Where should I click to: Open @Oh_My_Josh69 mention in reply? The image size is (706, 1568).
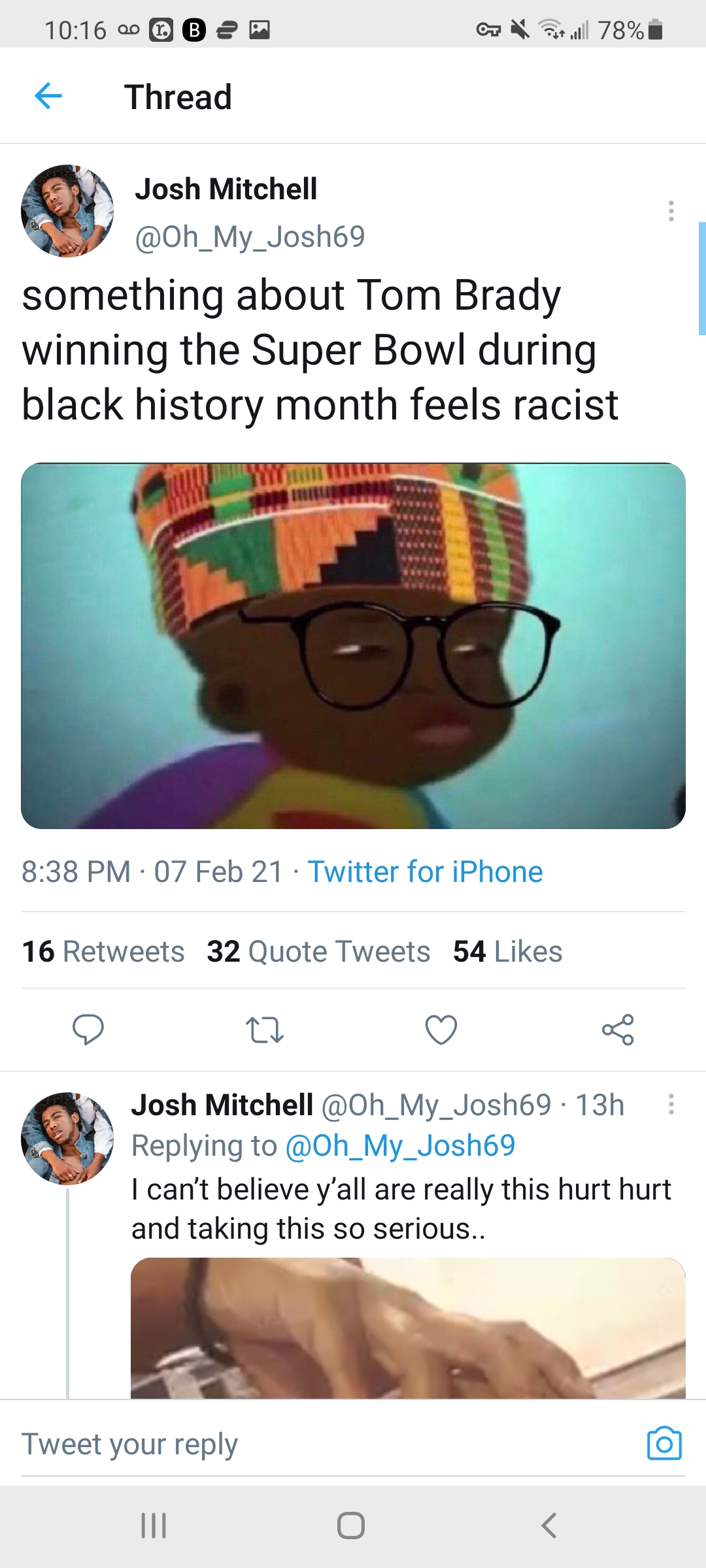click(400, 1145)
